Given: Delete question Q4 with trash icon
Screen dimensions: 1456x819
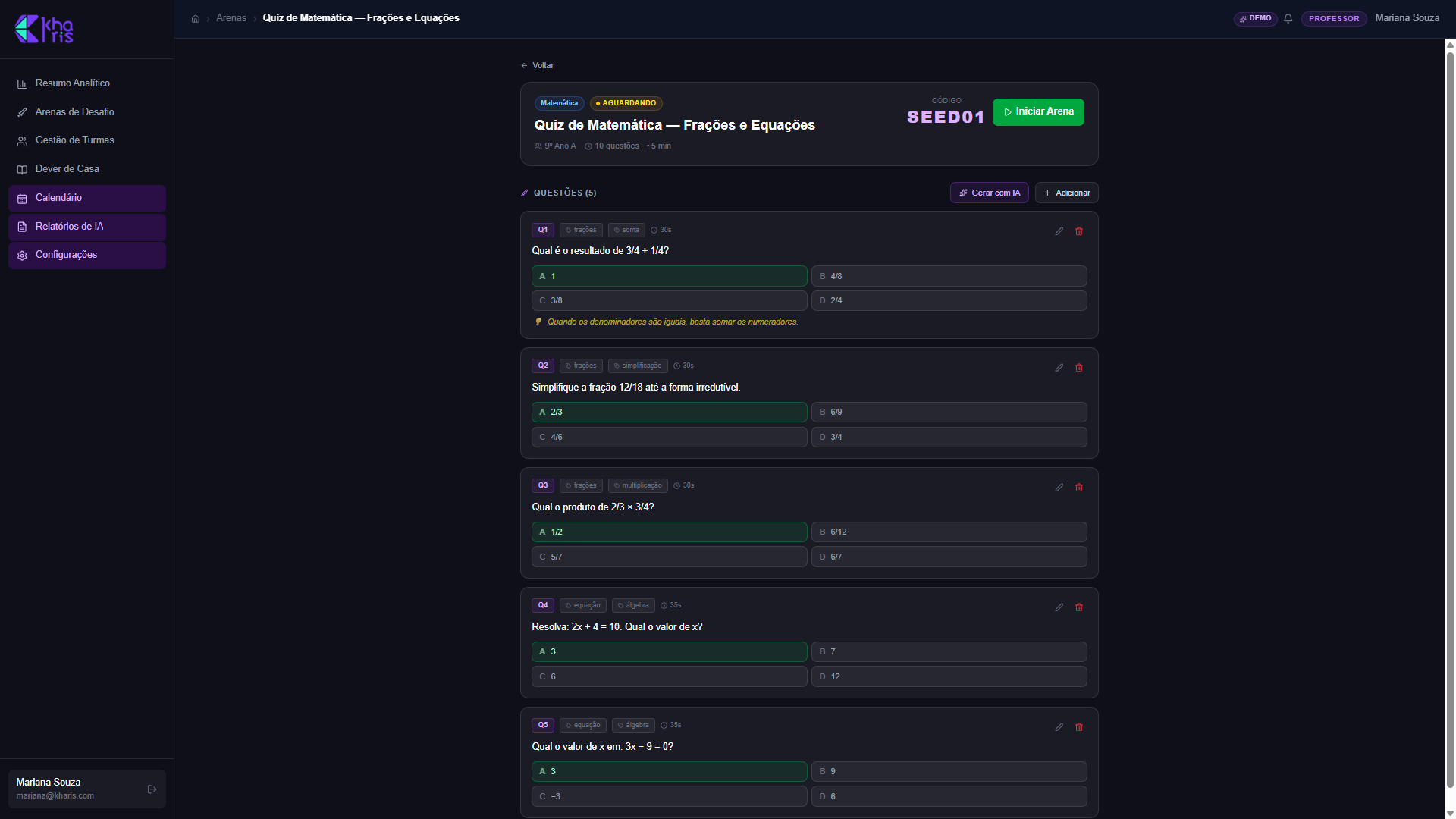Looking at the screenshot, I should 1079,607.
